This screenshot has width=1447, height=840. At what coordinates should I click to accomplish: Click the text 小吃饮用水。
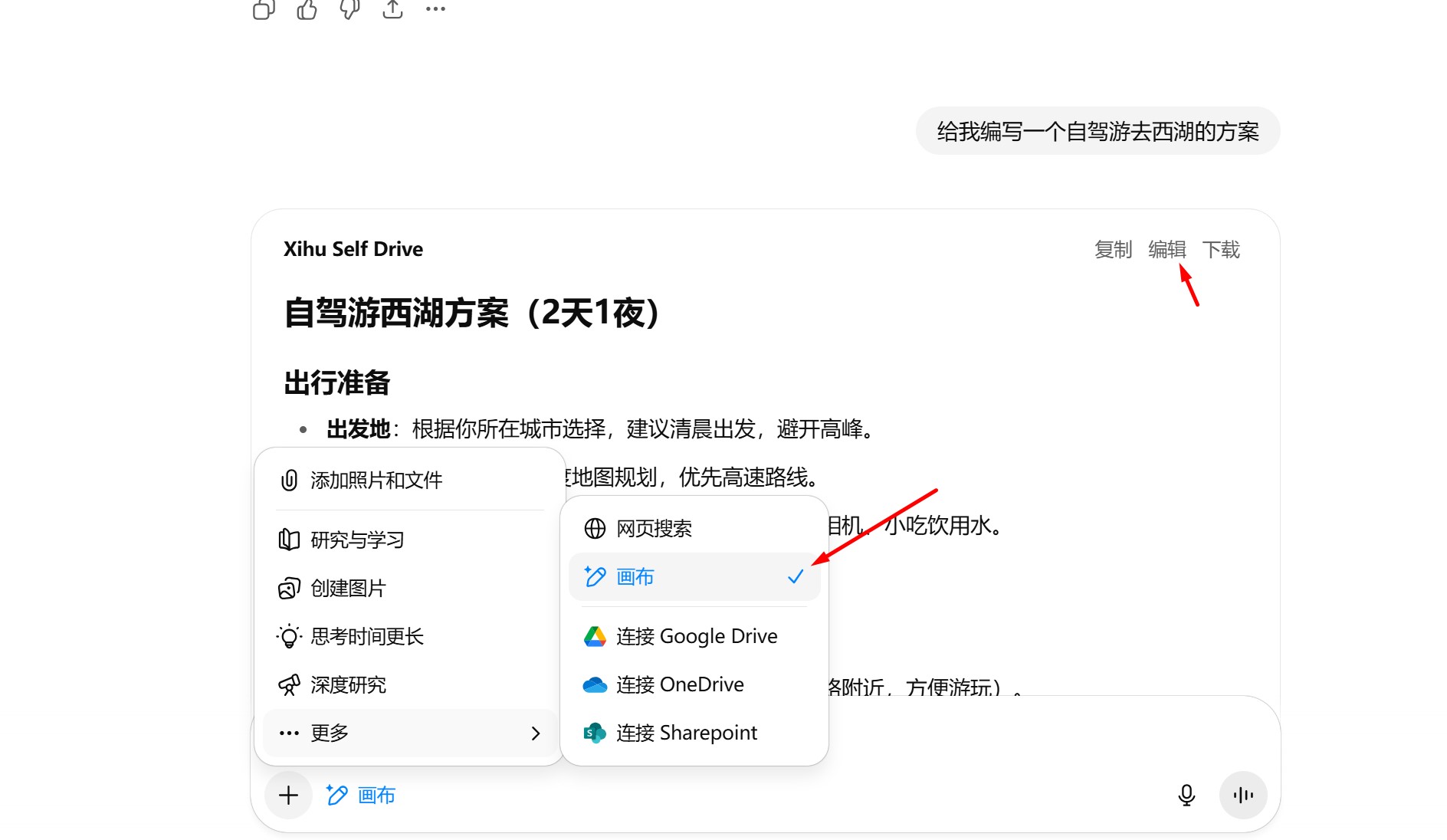coord(944,526)
